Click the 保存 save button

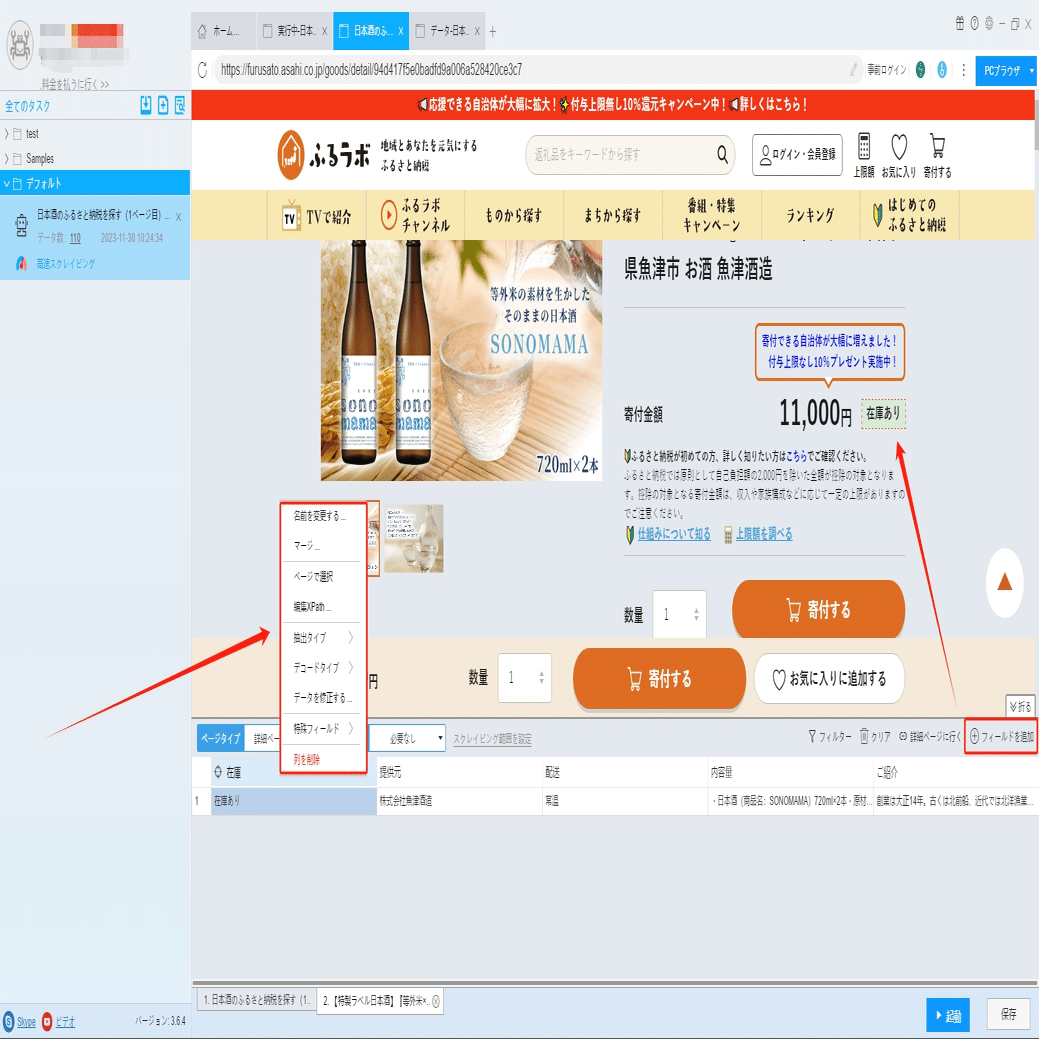1009,1014
